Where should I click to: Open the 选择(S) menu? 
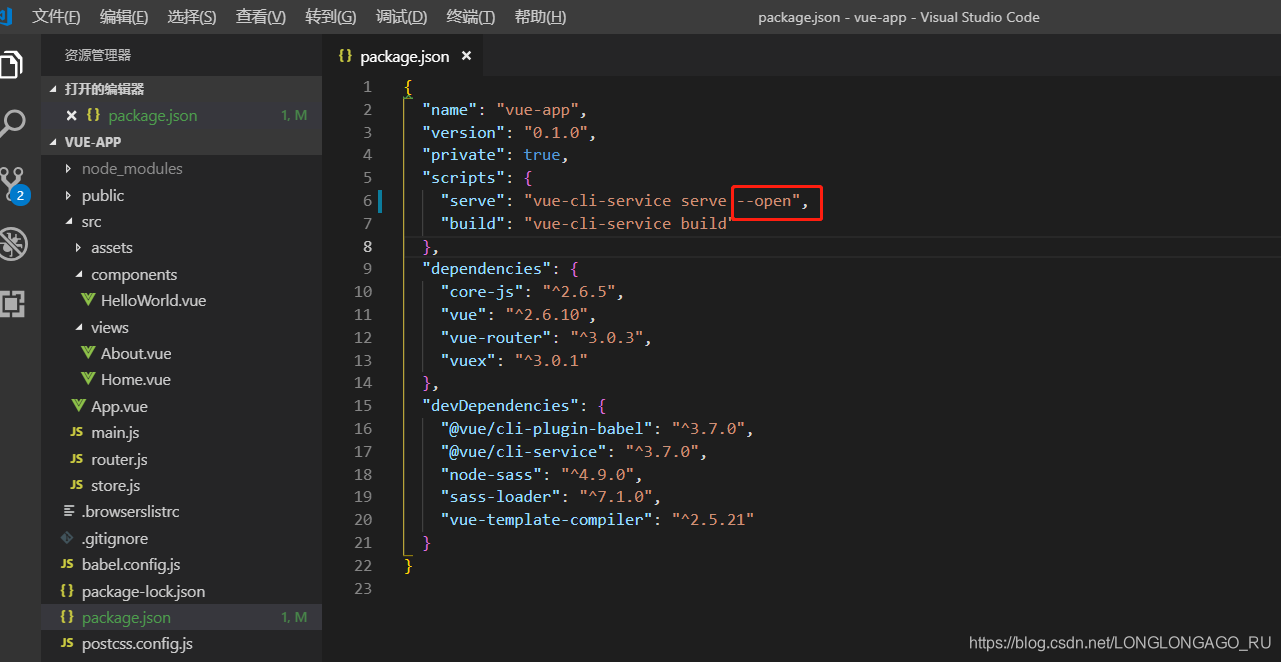(192, 17)
